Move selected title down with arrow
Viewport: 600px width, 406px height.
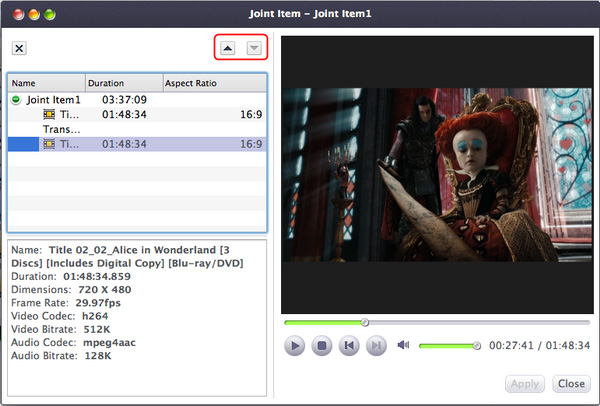click(254, 48)
